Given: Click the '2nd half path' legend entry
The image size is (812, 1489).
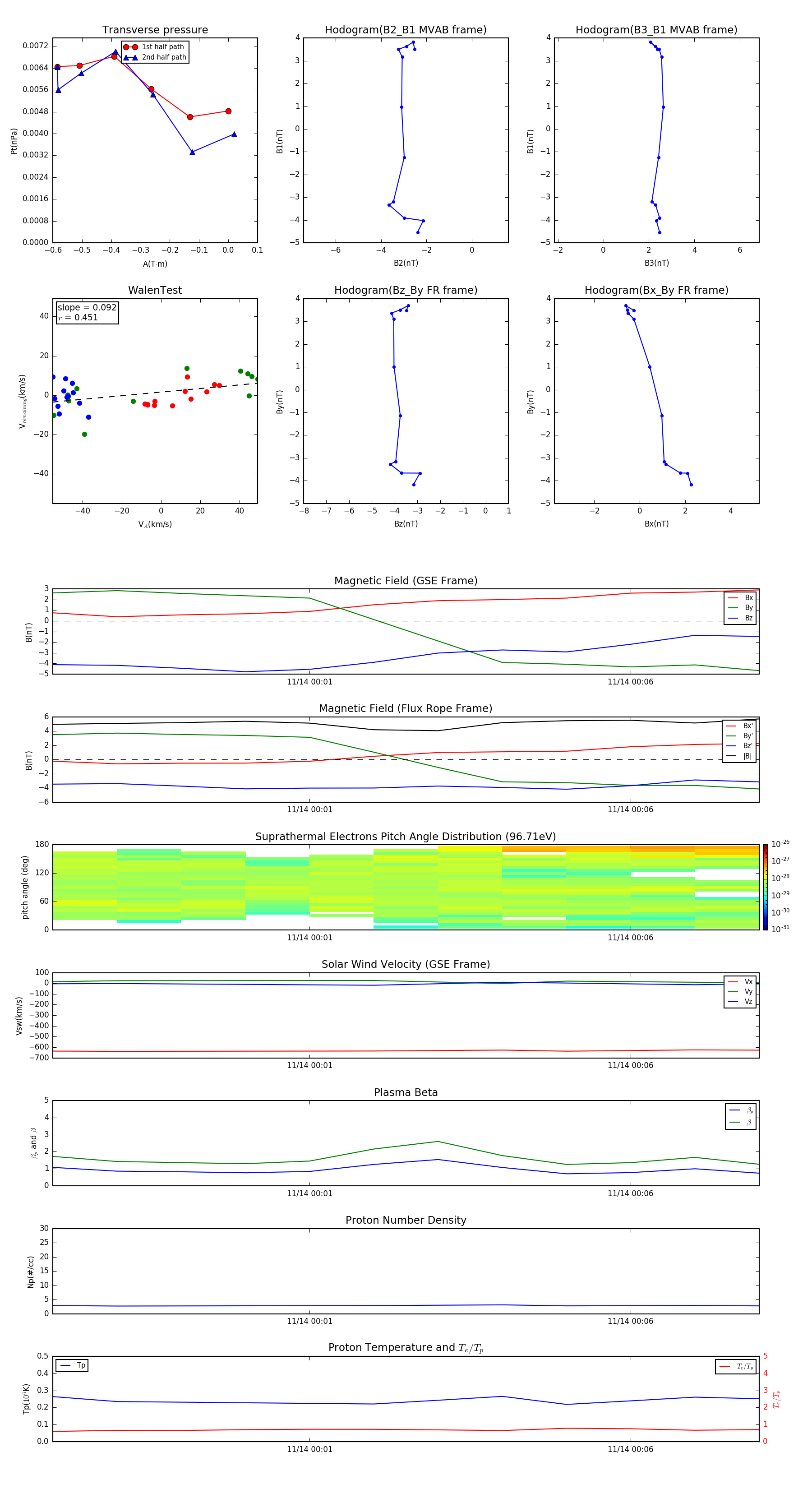Looking at the screenshot, I should point(154,57).
